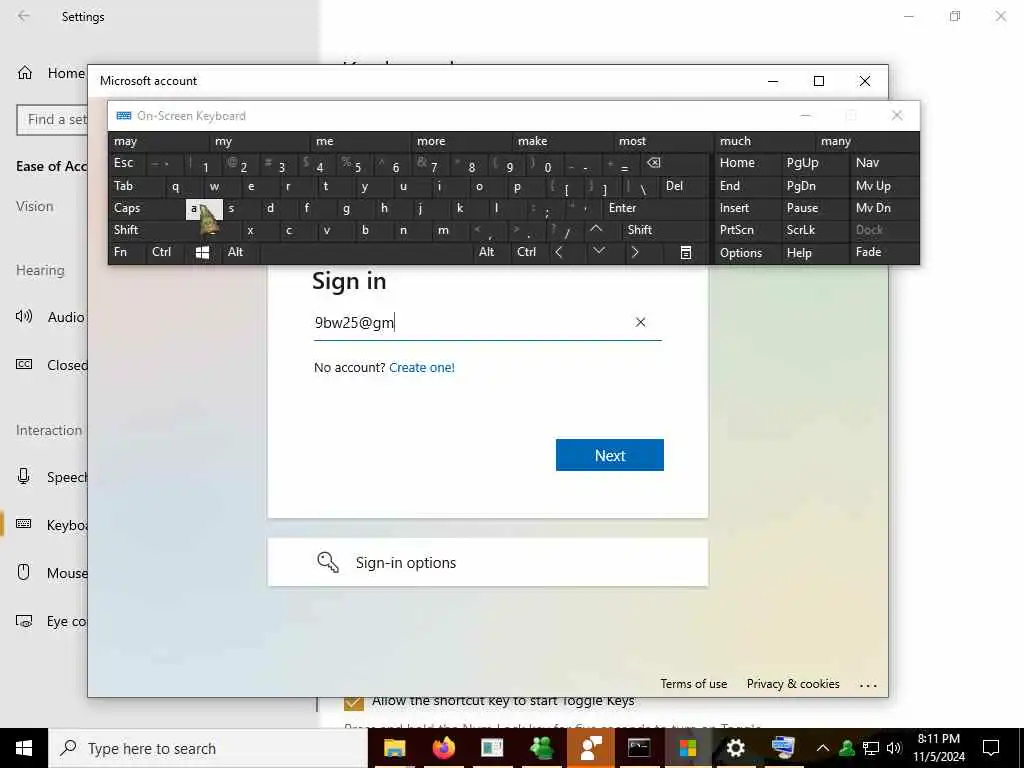Click the left arrow key on On-Screen Keyboard
Viewport: 1024px width, 768px height.
pos(559,251)
